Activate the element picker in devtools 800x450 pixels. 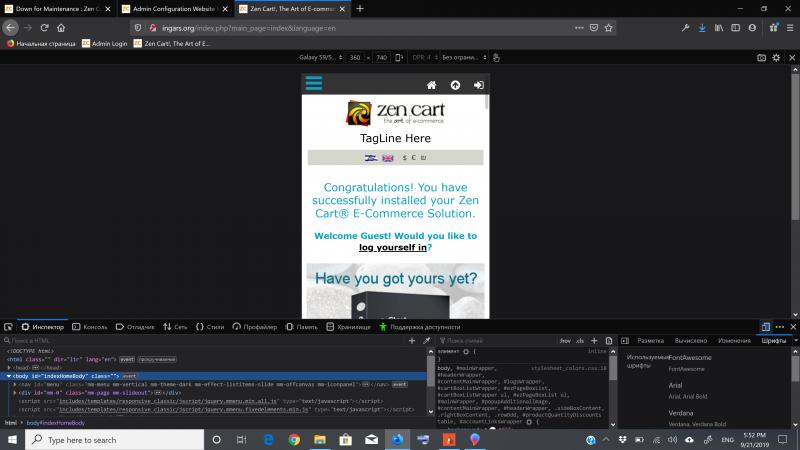click(x=8, y=327)
